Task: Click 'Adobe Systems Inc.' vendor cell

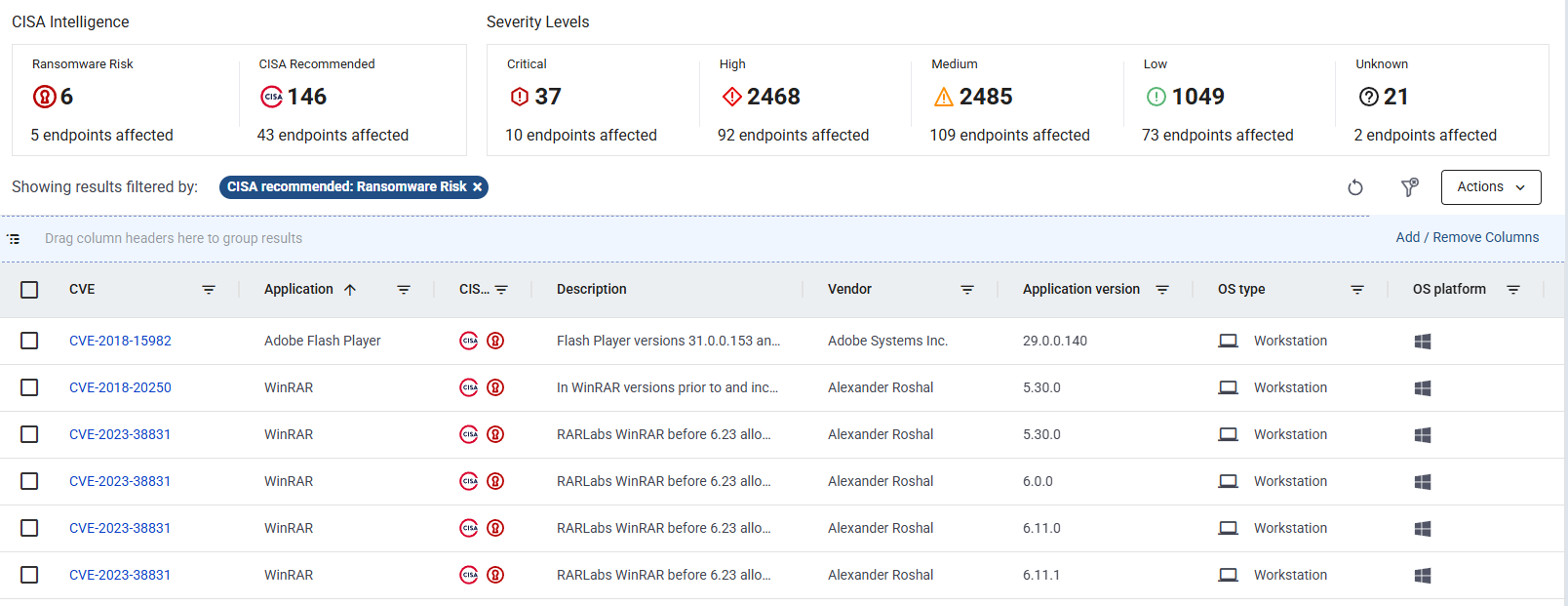Action: [887, 341]
